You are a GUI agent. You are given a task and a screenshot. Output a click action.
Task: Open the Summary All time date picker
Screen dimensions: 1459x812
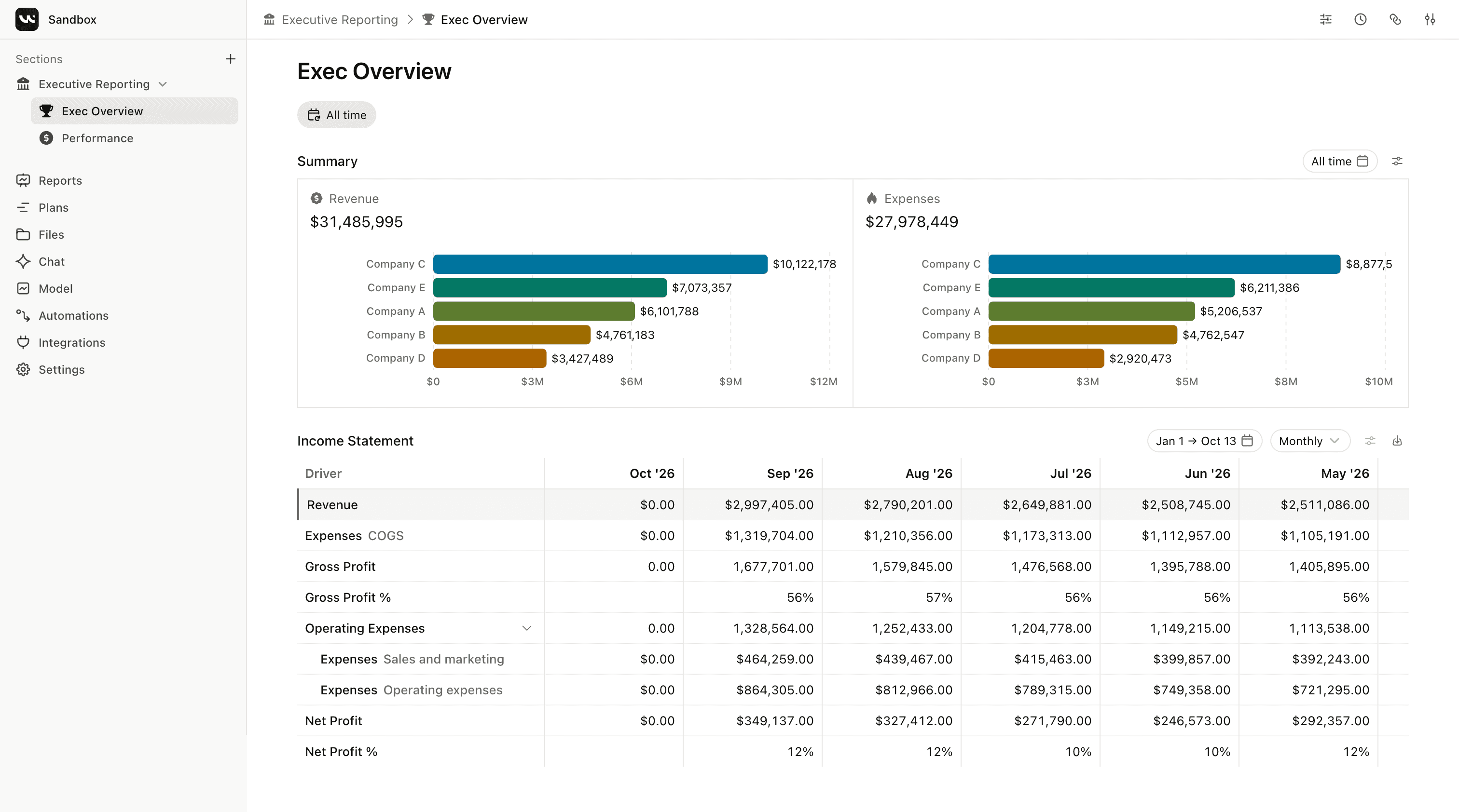tap(1339, 161)
